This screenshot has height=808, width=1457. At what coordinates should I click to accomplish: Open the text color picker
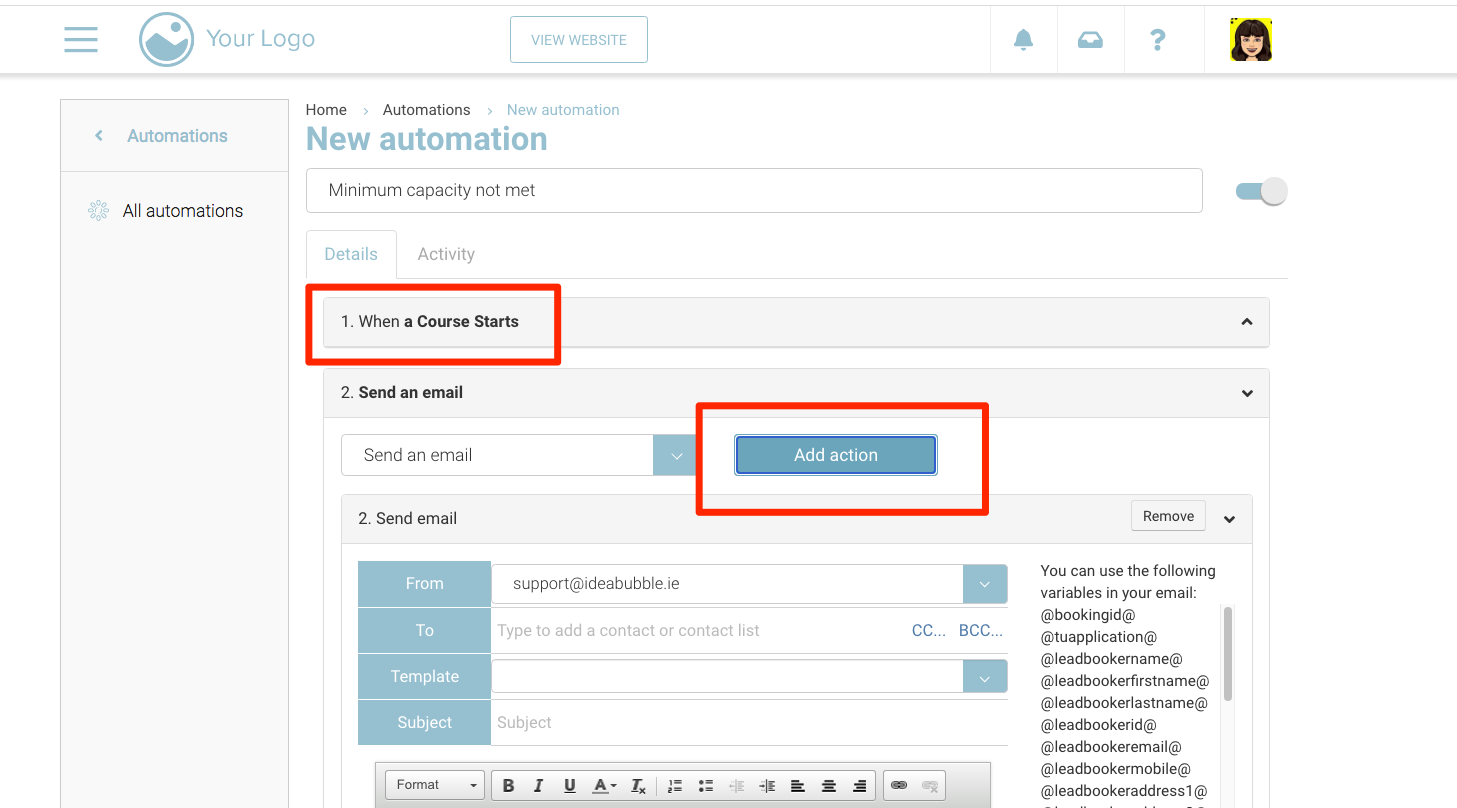[x=604, y=785]
